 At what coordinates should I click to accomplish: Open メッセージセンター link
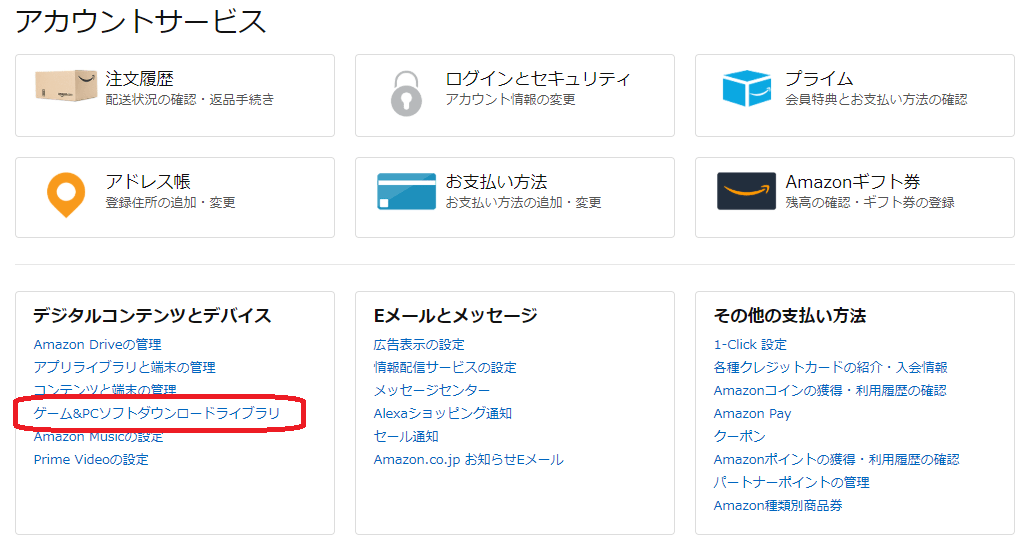[x=432, y=391]
